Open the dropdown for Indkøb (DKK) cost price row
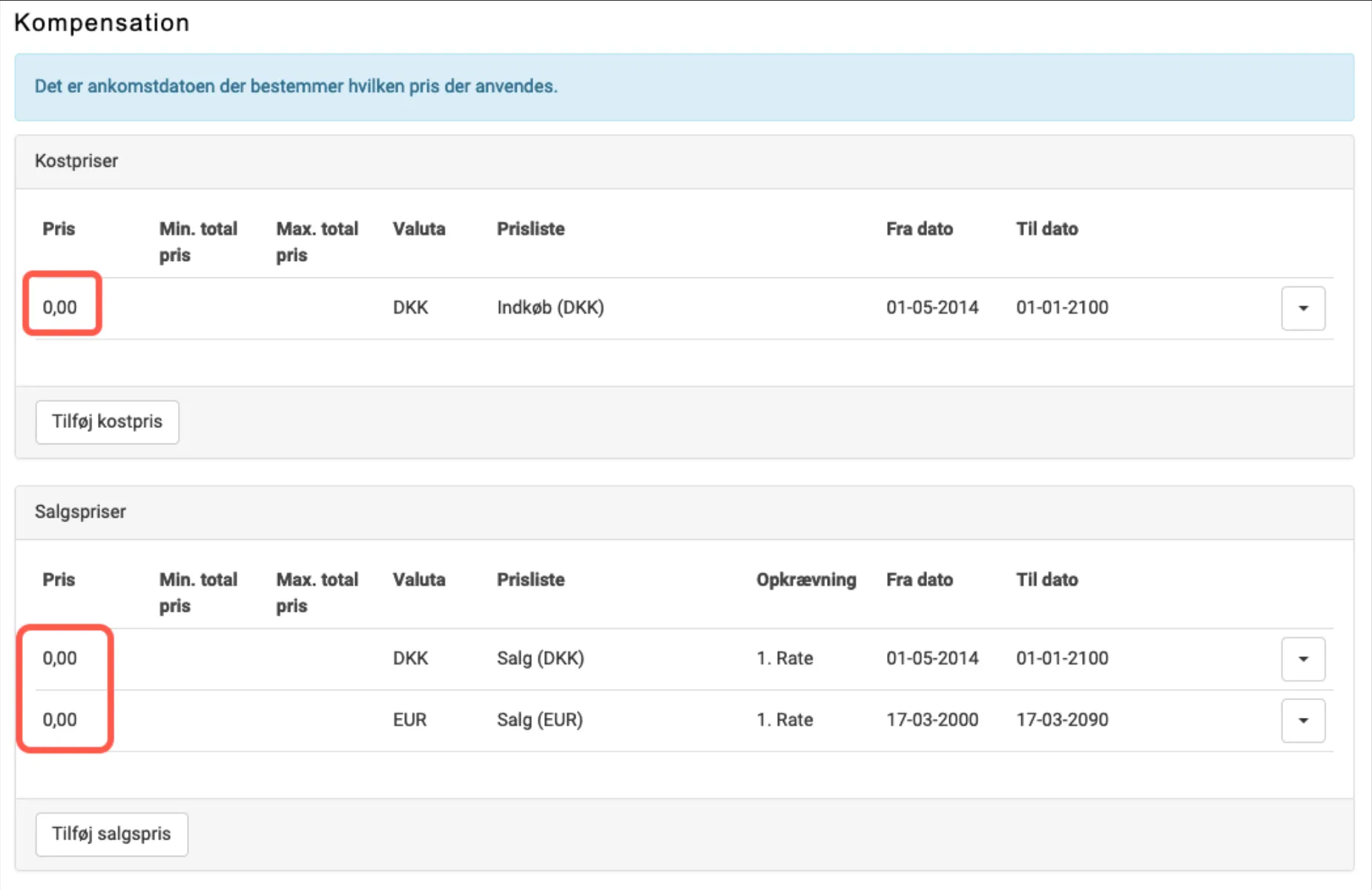Viewport: 1372px width, 890px height. tap(1303, 308)
